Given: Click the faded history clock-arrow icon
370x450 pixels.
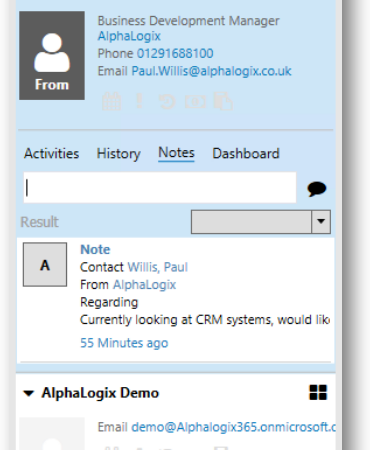Looking at the screenshot, I should pyautogui.click(x=167, y=101).
